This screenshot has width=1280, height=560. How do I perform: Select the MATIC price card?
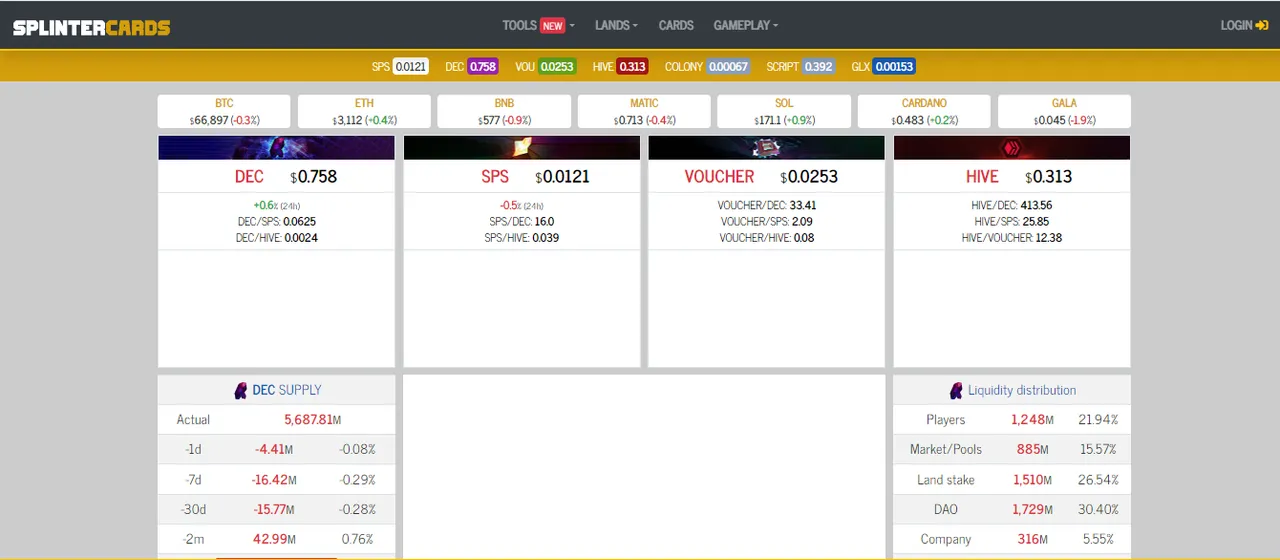tap(644, 111)
